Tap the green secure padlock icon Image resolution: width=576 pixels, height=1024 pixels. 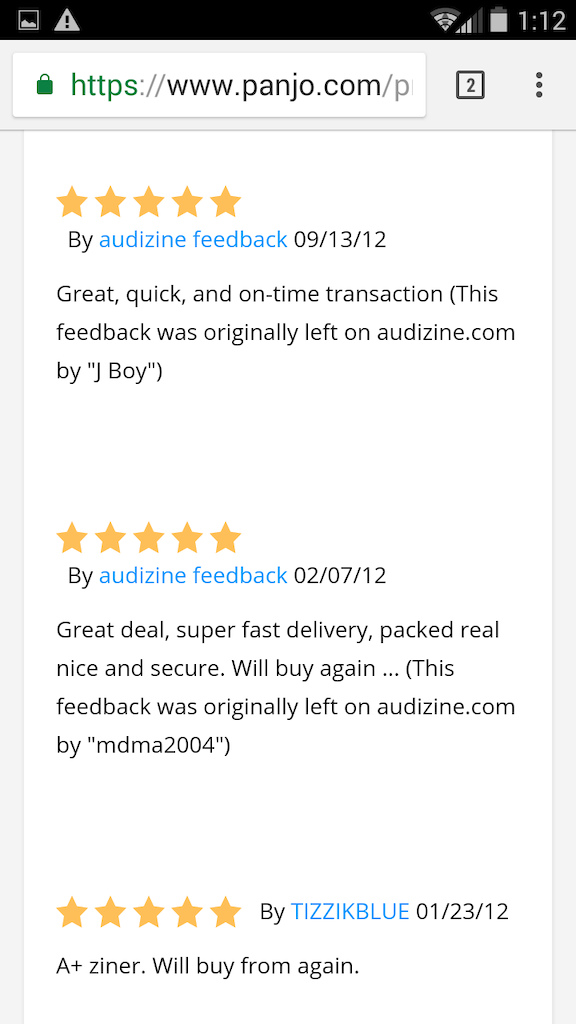coord(44,85)
